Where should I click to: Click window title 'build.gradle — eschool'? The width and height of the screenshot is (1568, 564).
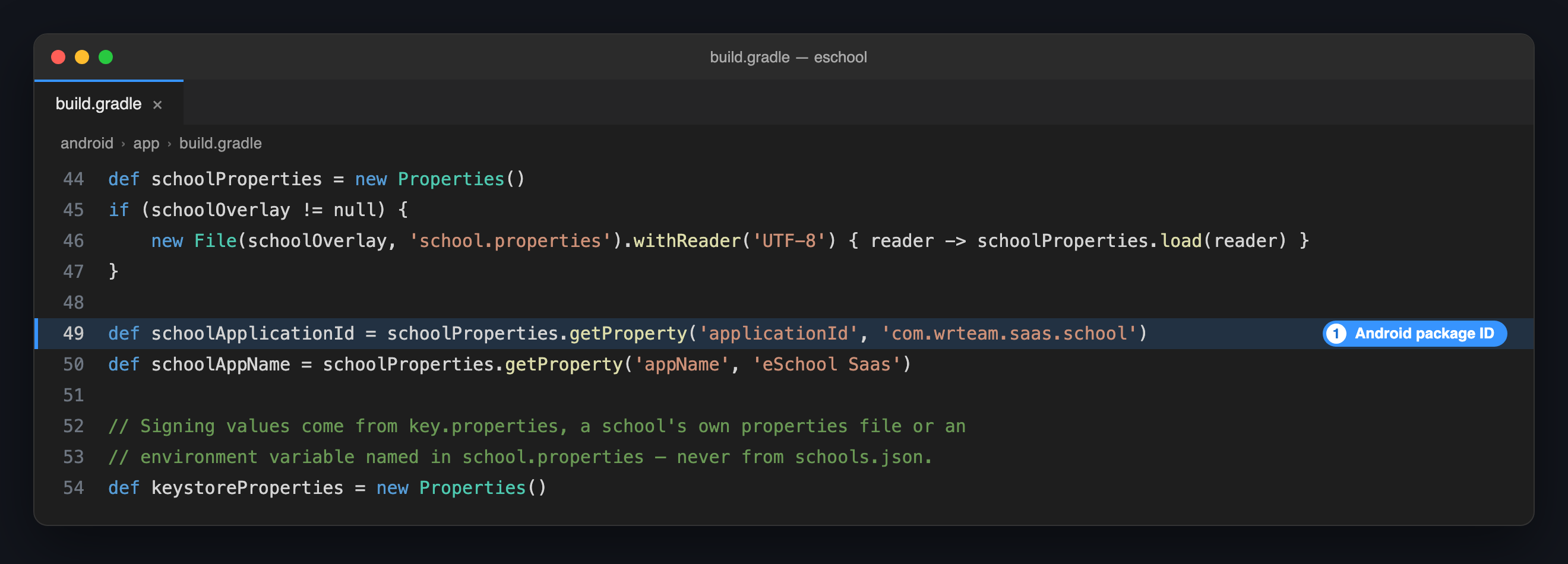788,57
